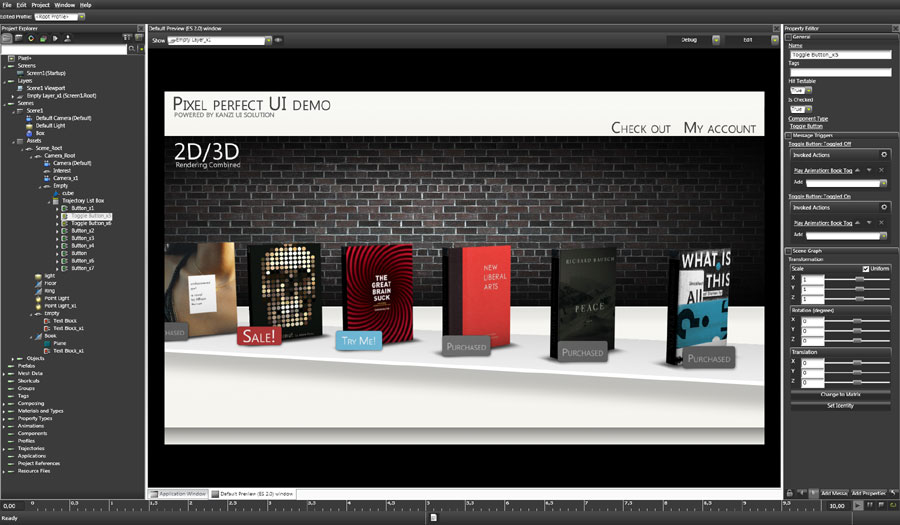Click the Rotation Y slider handle
This screenshot has width=900, height=525.
[x=857, y=331]
